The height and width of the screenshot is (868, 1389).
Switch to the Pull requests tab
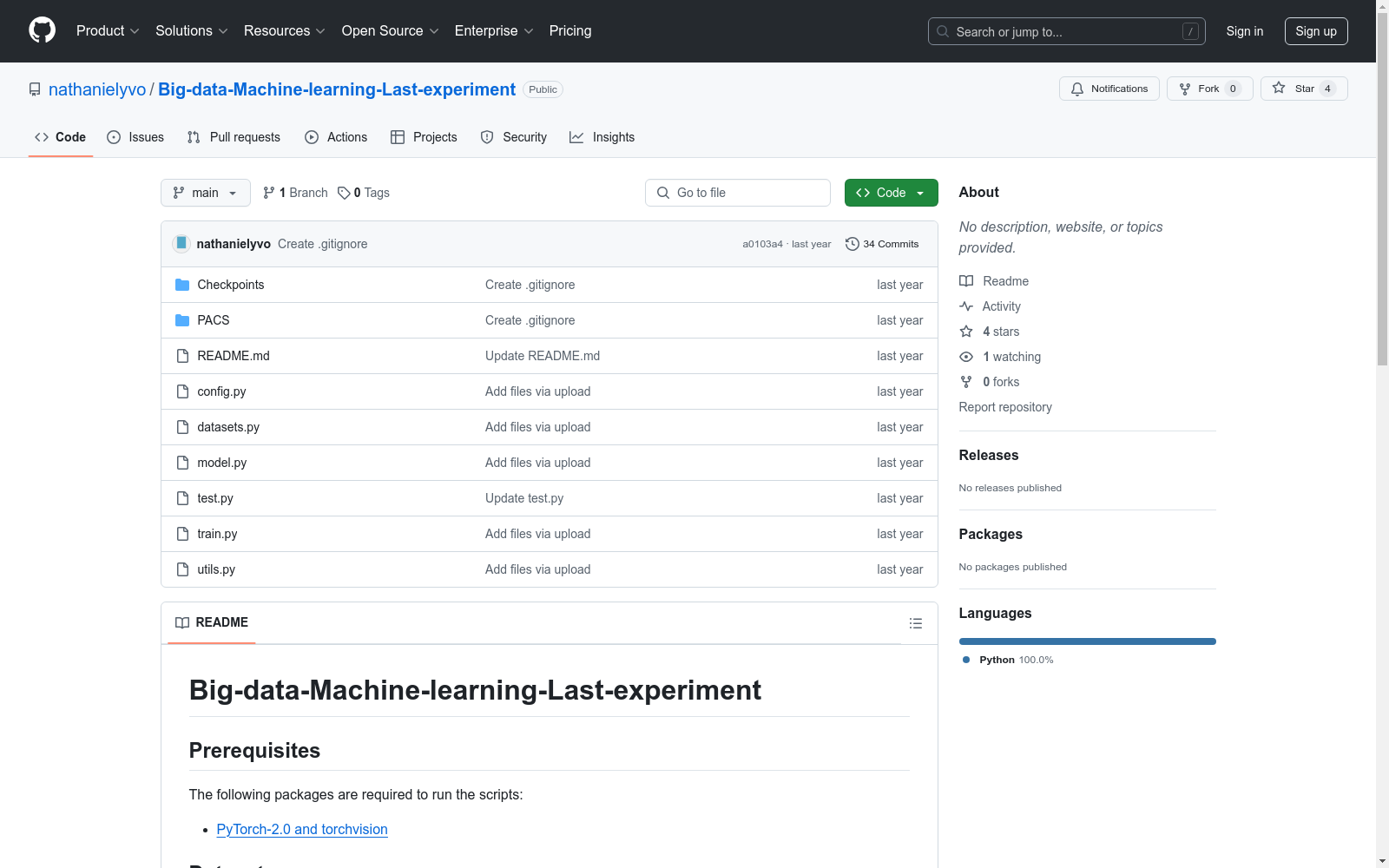pyautogui.click(x=234, y=137)
